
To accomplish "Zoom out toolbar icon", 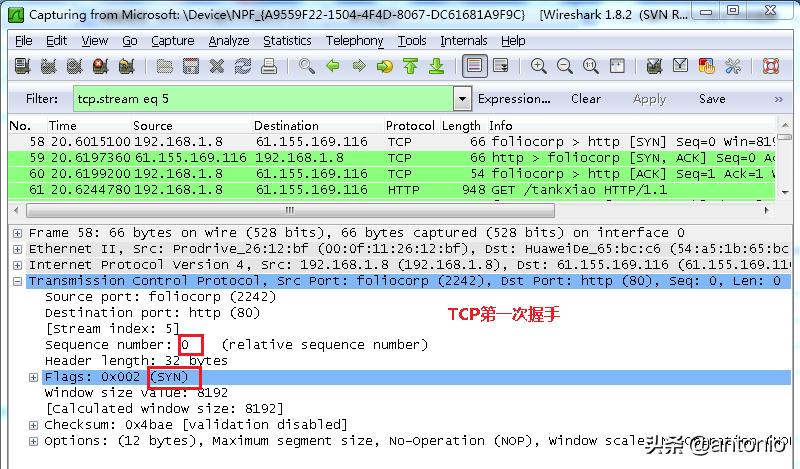I will [564, 66].
